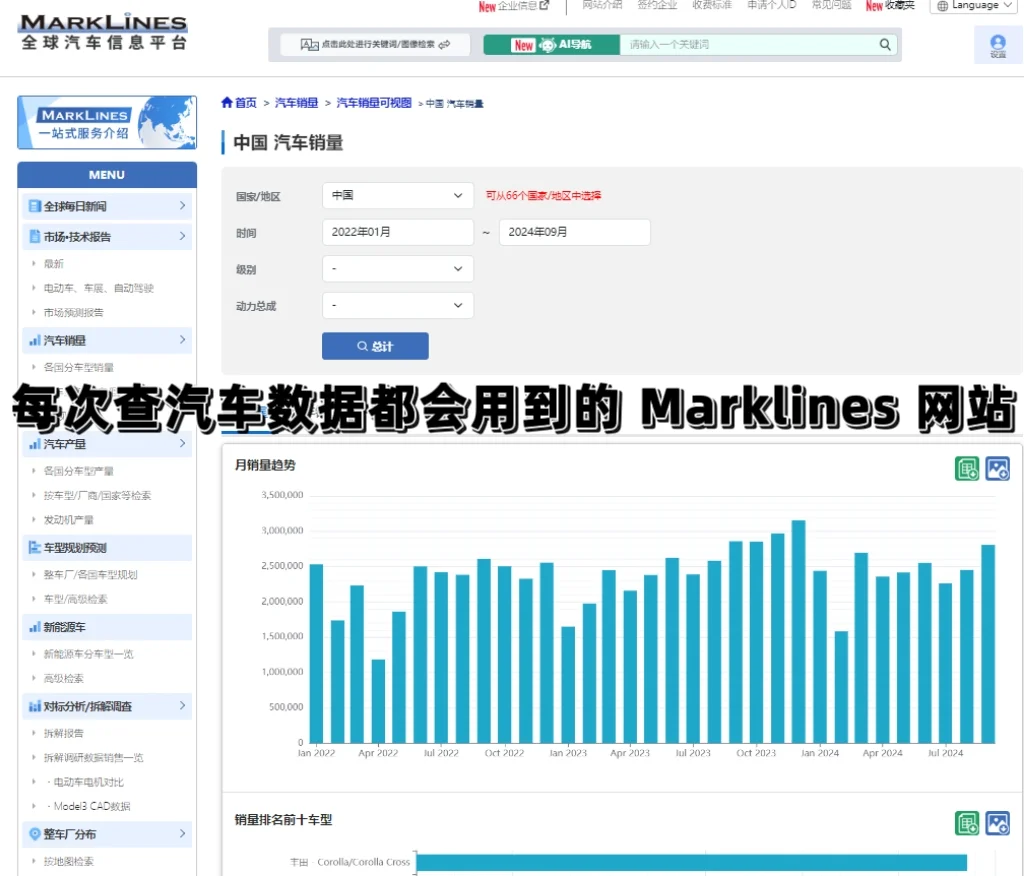Open 市场预测报告 in sidebar
The image size is (1024, 876).
73,312
